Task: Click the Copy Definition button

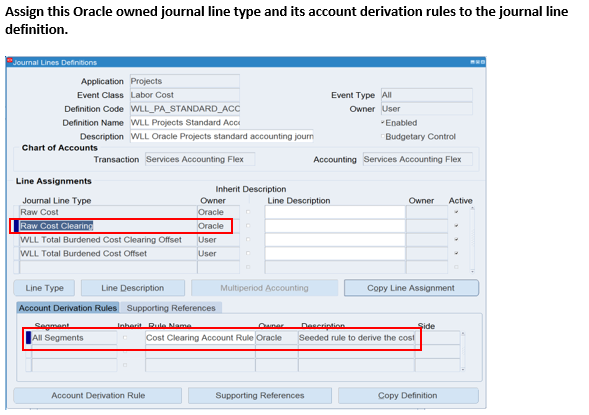Action: tap(408, 395)
